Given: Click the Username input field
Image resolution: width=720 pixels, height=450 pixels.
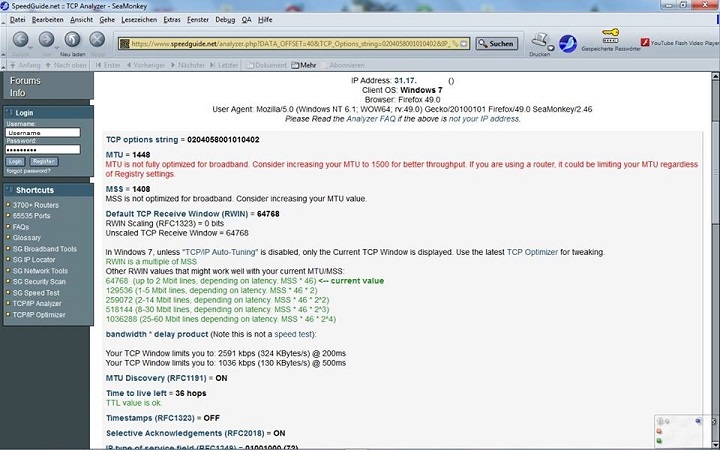Looking at the screenshot, I should 43,133.
